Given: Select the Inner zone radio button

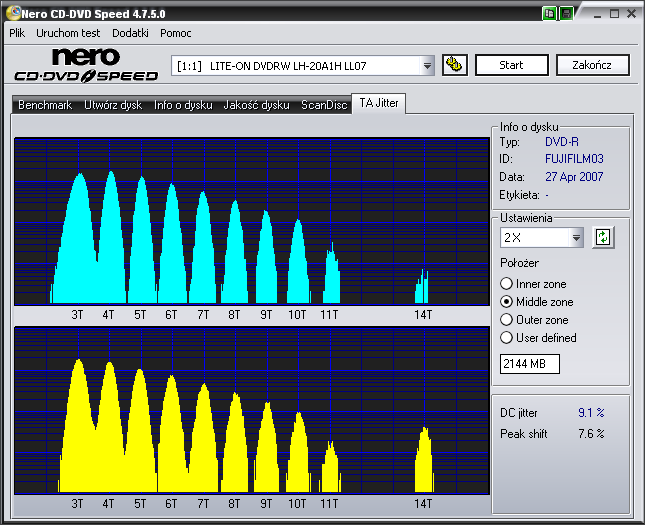Looking at the screenshot, I should point(506,283).
